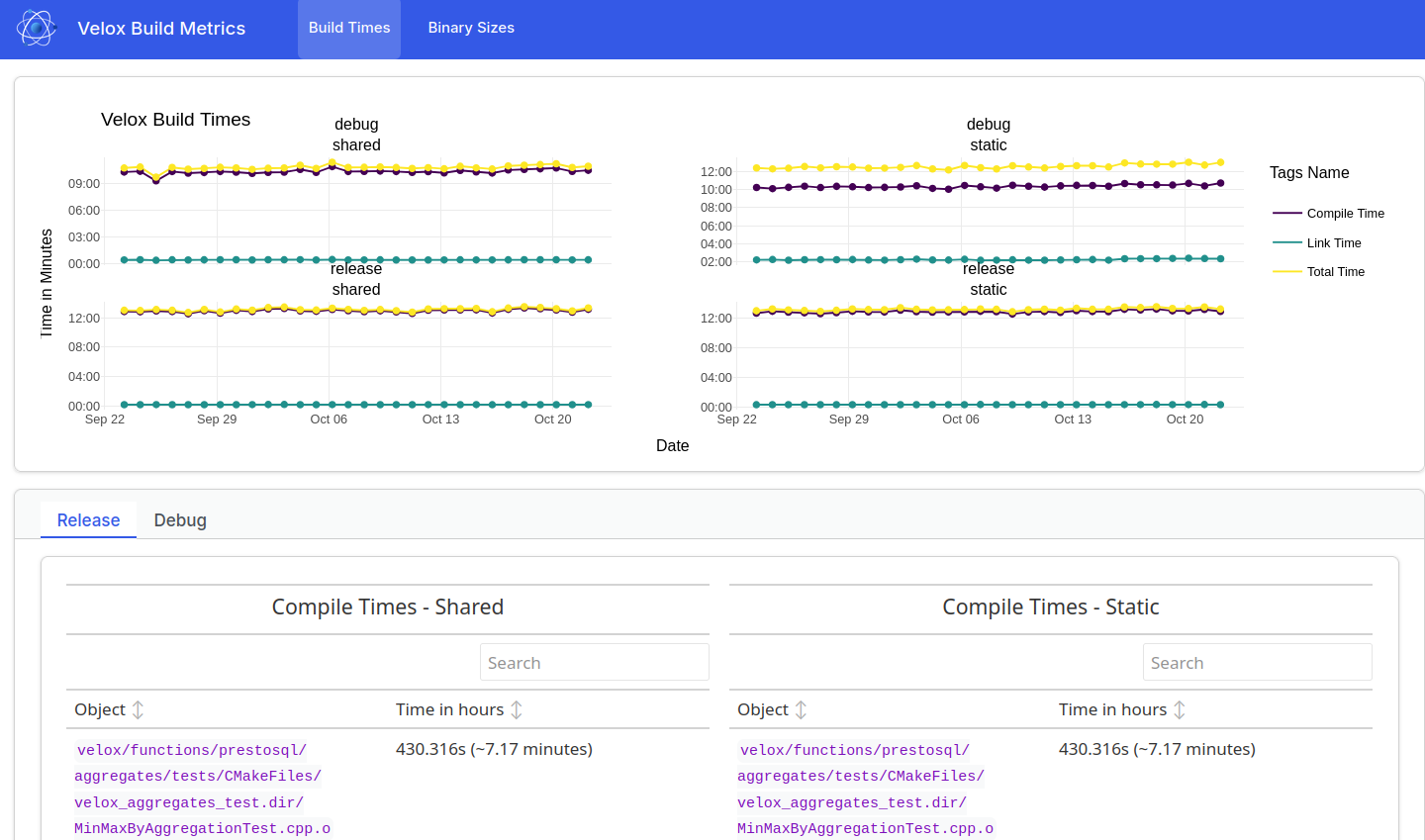Click the Search field in Compile Times - Static
The height and width of the screenshot is (840, 1425).
1257,662
